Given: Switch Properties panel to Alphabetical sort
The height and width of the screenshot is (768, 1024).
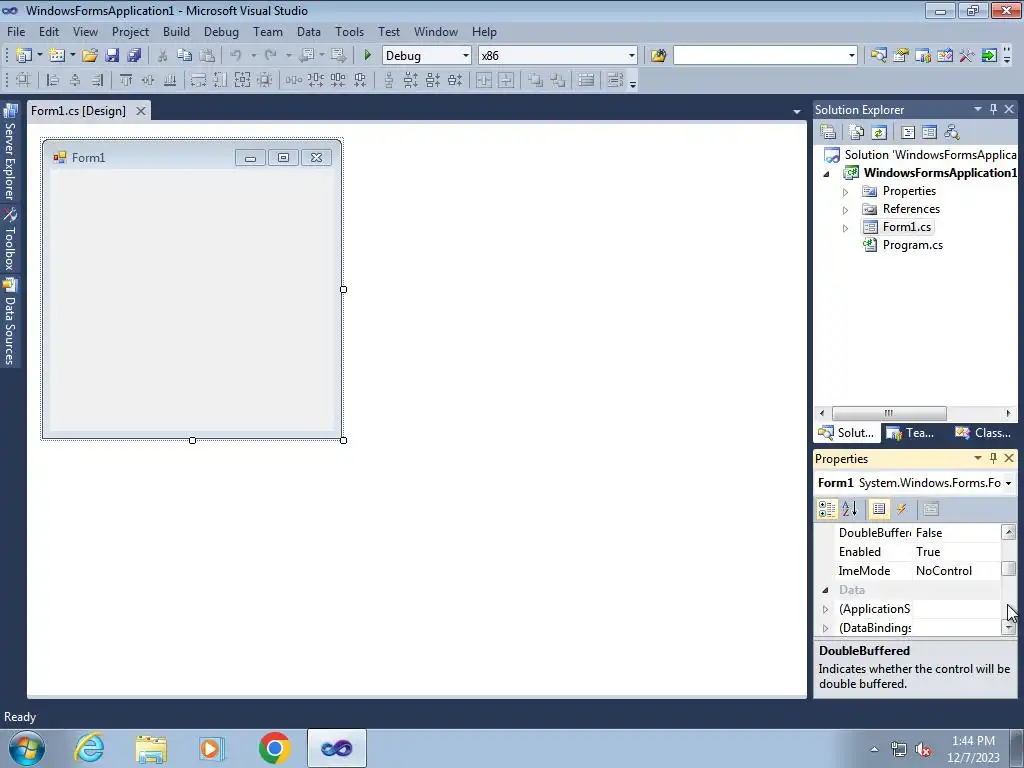Looking at the screenshot, I should 850,509.
